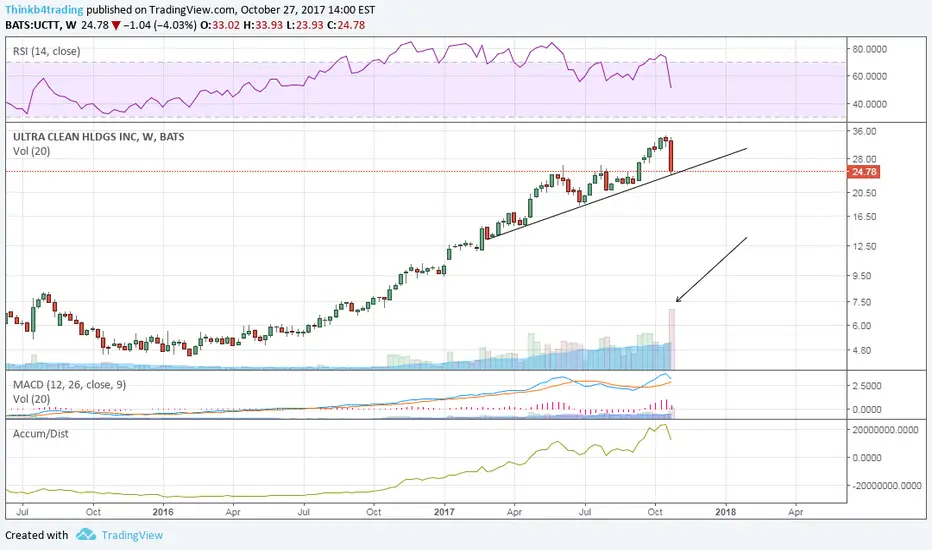Click the 0.0000 MACD axis label
Viewport: 932px width, 550px height.
click(867, 410)
